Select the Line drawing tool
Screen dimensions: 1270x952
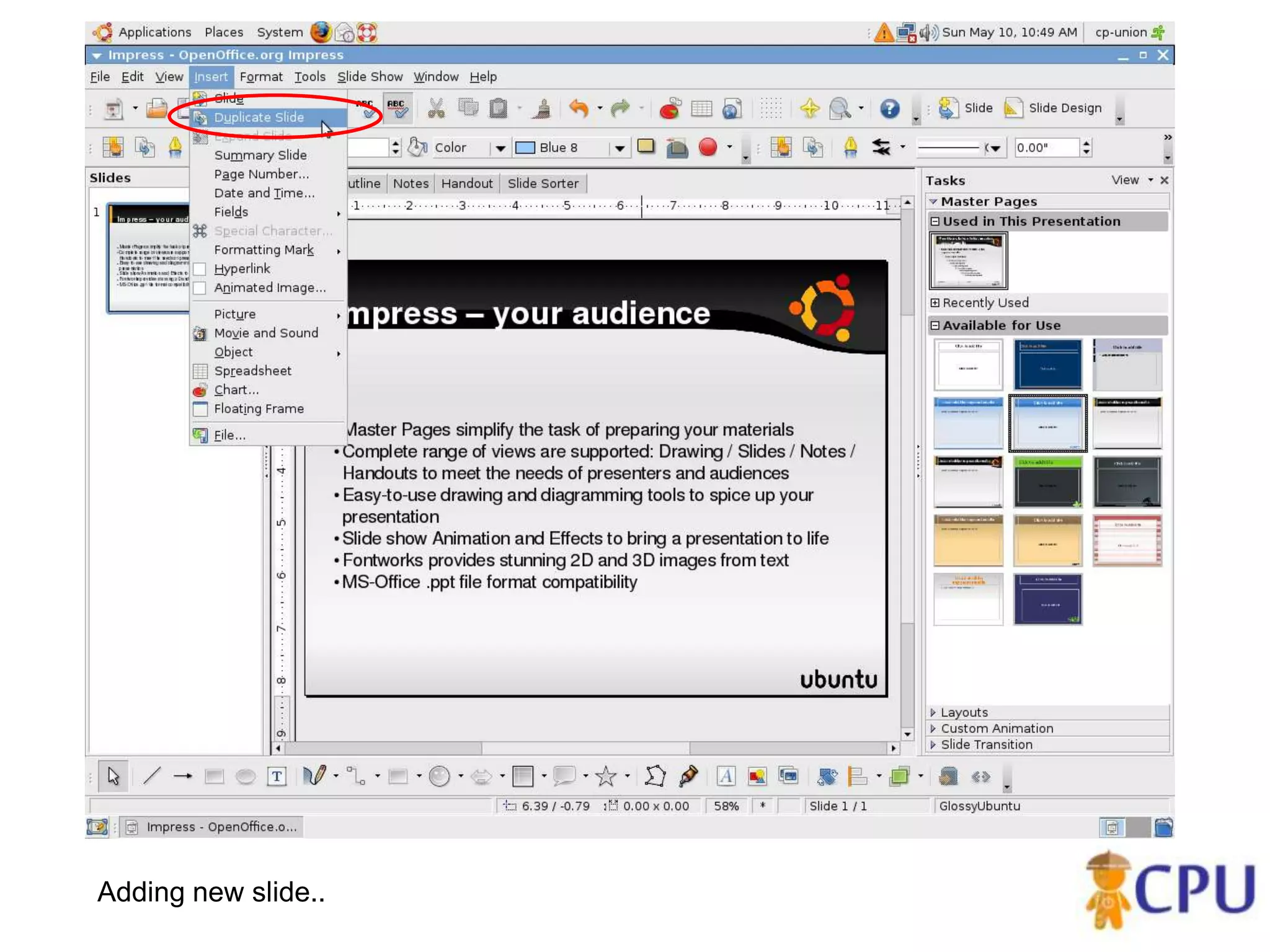click(x=152, y=776)
